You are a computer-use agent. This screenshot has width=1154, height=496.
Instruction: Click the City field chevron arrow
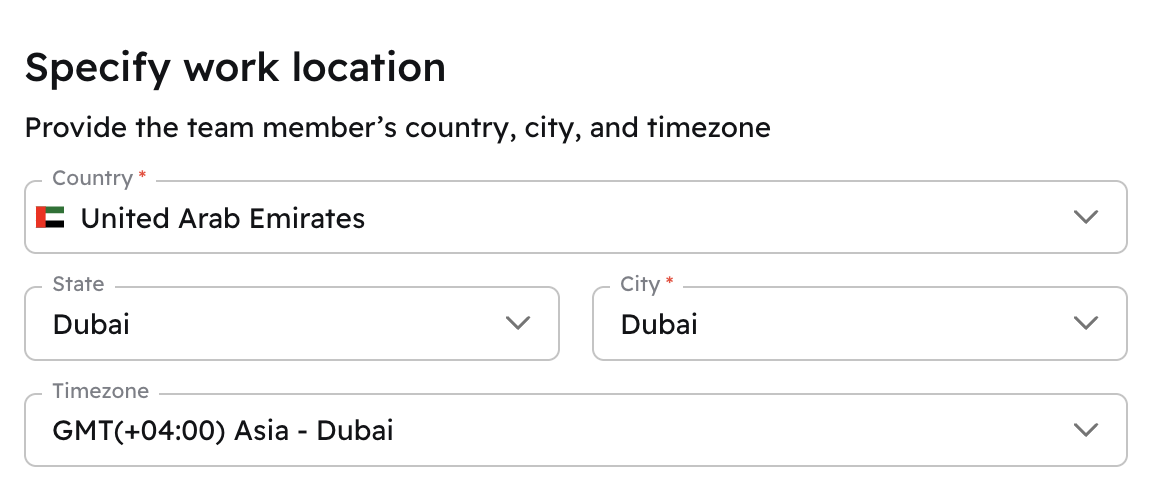pos(1085,323)
